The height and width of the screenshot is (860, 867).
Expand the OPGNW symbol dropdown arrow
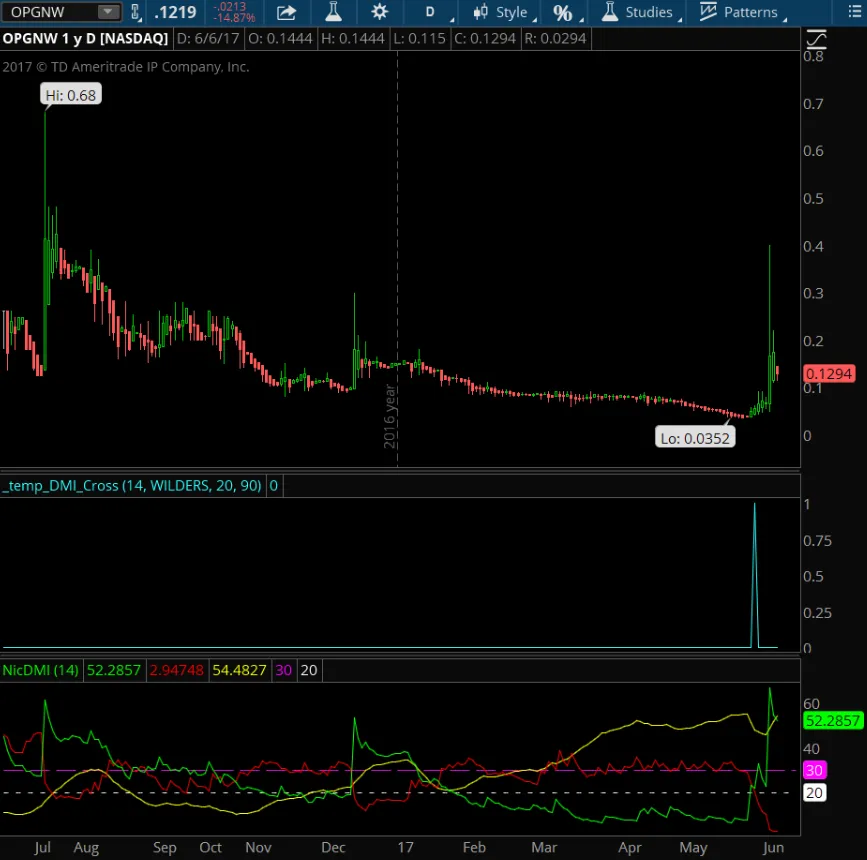[x=107, y=12]
